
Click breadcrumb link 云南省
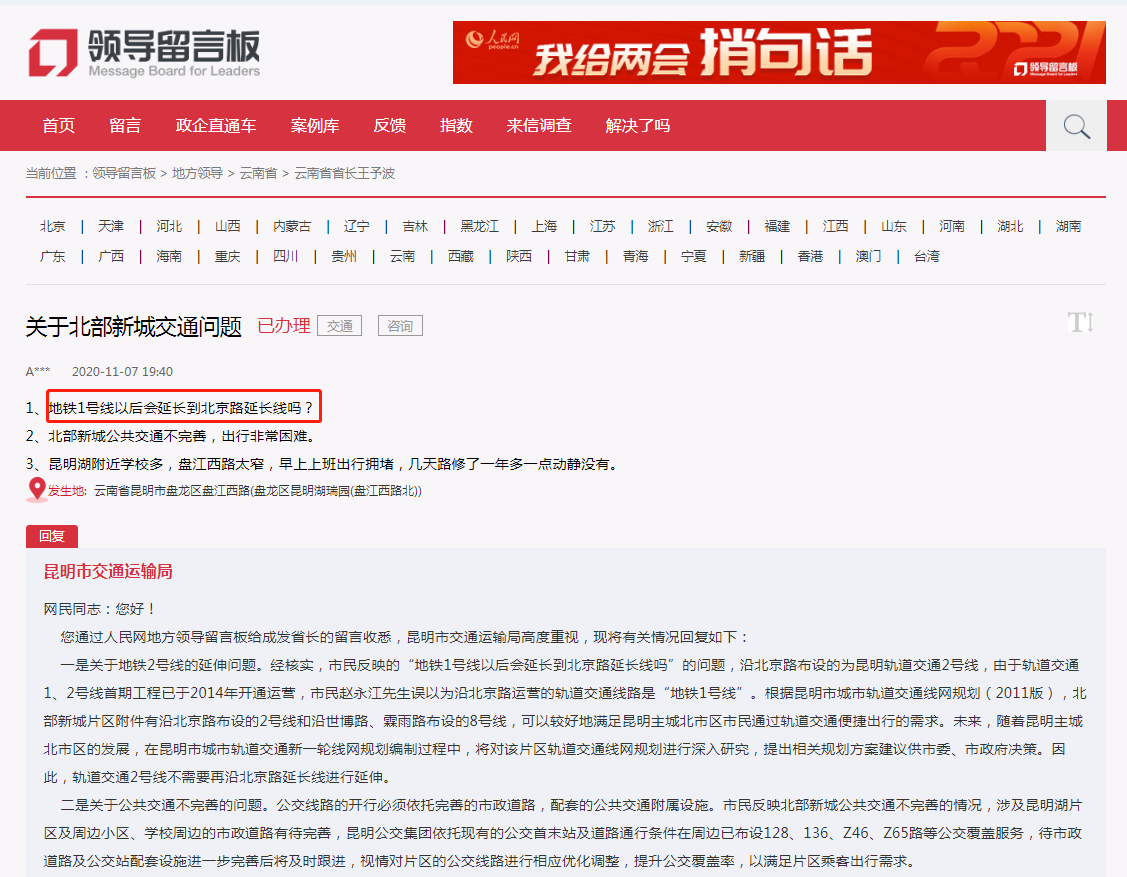point(259,173)
